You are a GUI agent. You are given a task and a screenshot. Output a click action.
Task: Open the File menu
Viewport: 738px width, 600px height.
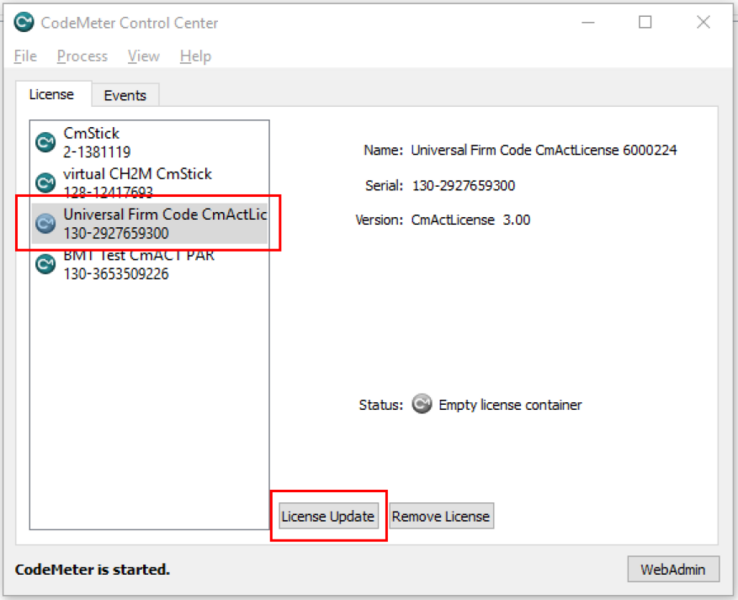(x=25, y=56)
